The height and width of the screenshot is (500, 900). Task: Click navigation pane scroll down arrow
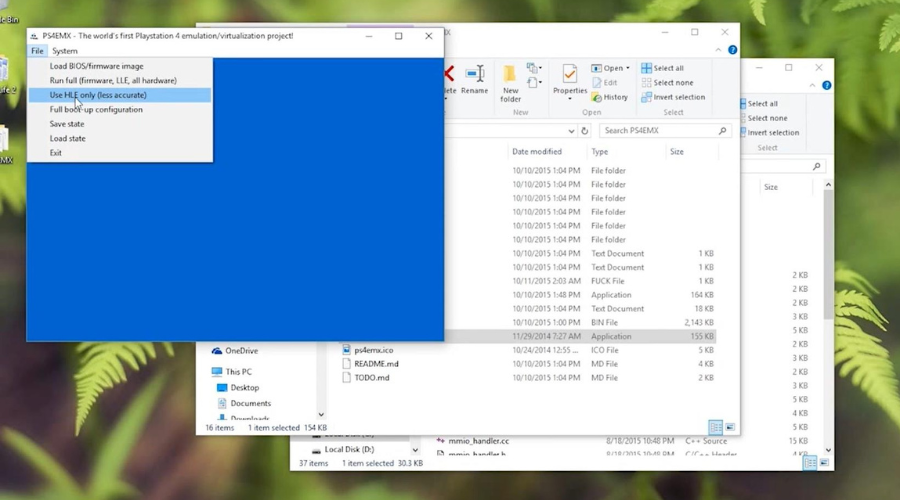tap(321, 414)
